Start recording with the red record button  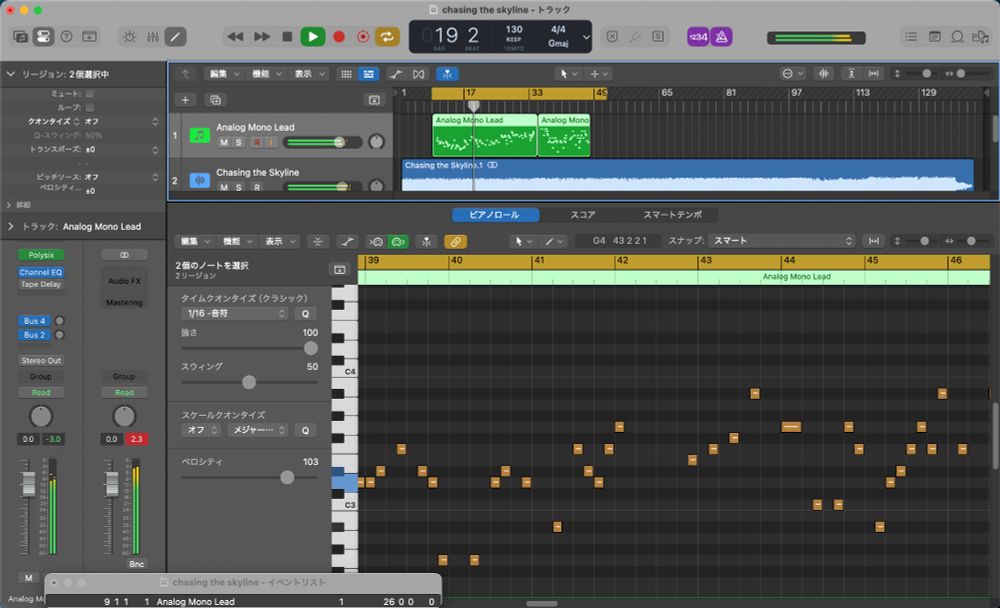point(339,37)
